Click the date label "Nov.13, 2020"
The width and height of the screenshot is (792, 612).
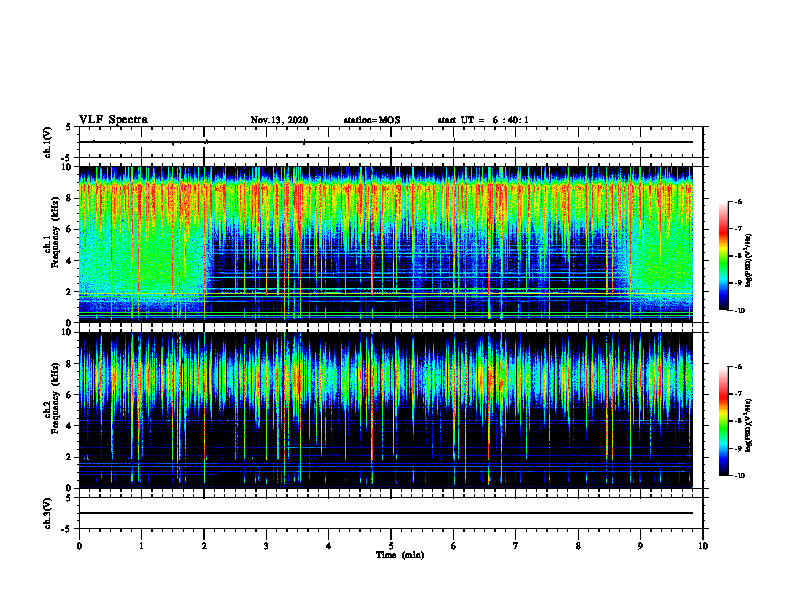coord(279,120)
